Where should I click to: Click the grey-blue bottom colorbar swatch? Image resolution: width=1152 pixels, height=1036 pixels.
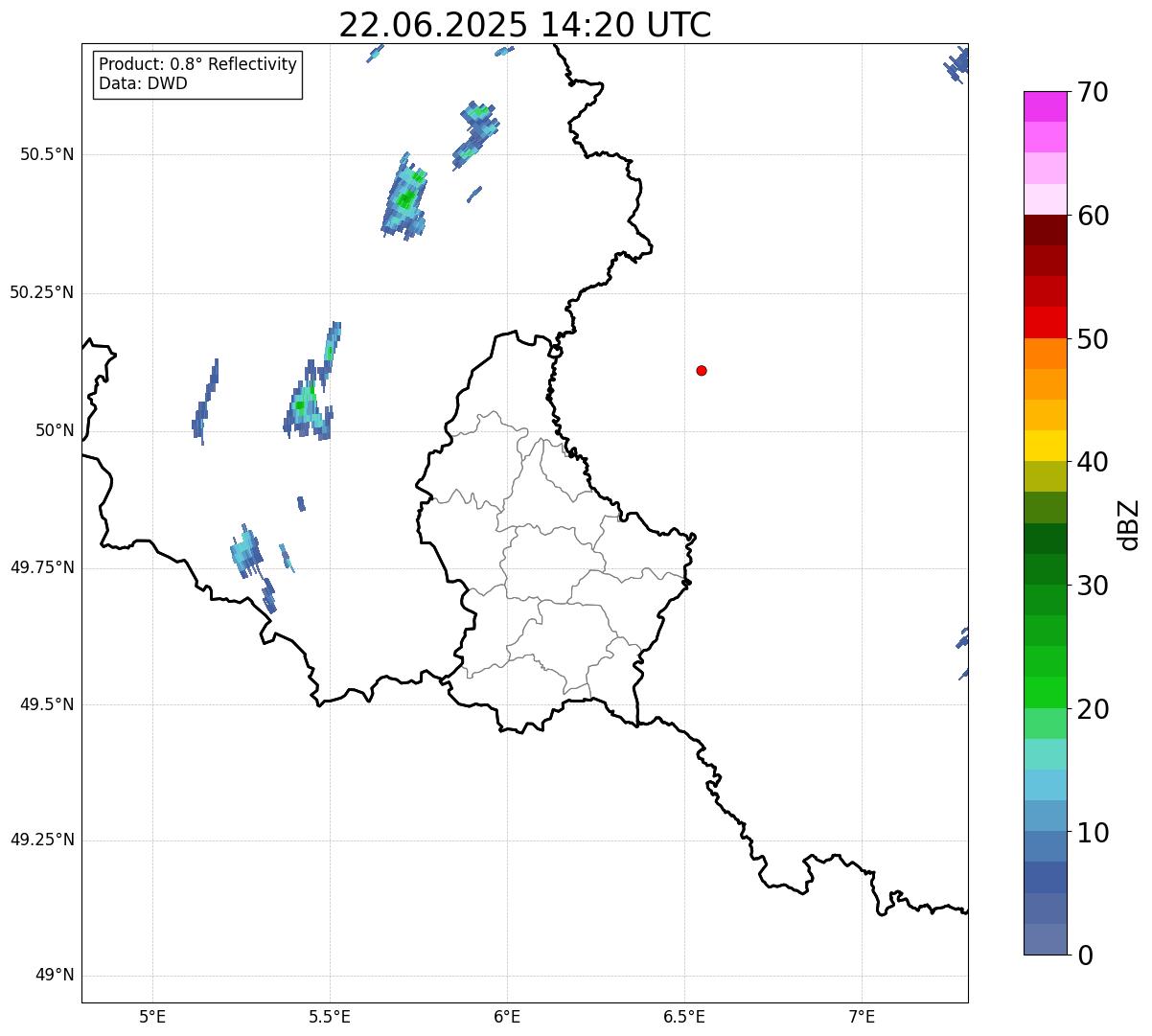click(x=1045, y=939)
